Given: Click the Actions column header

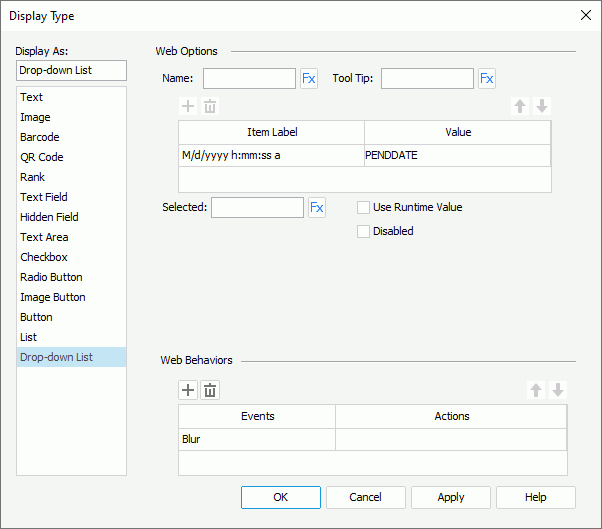Looking at the screenshot, I should click(x=452, y=417).
